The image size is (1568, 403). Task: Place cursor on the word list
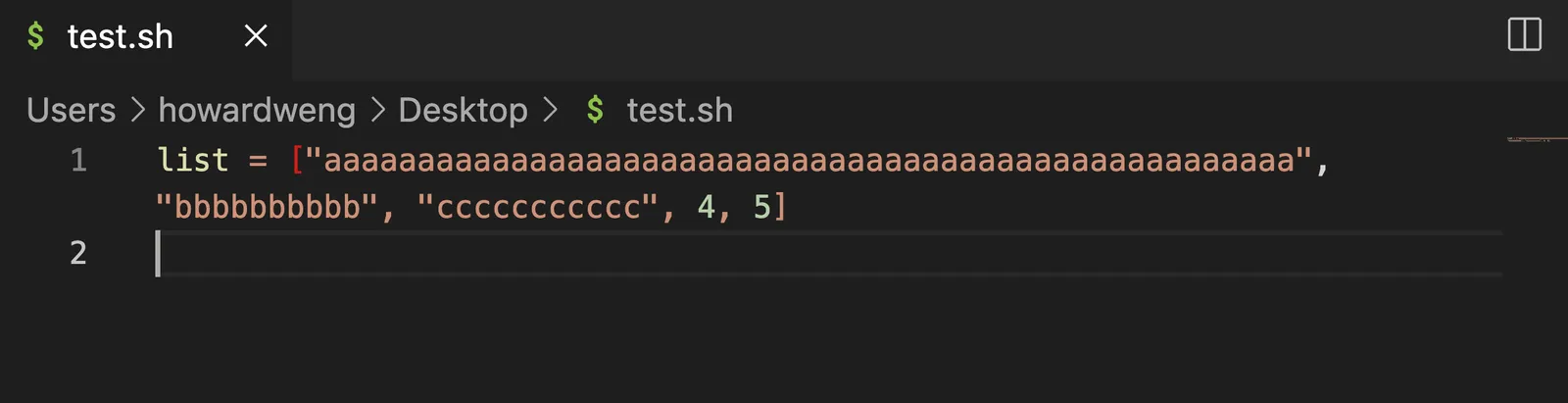point(193,160)
